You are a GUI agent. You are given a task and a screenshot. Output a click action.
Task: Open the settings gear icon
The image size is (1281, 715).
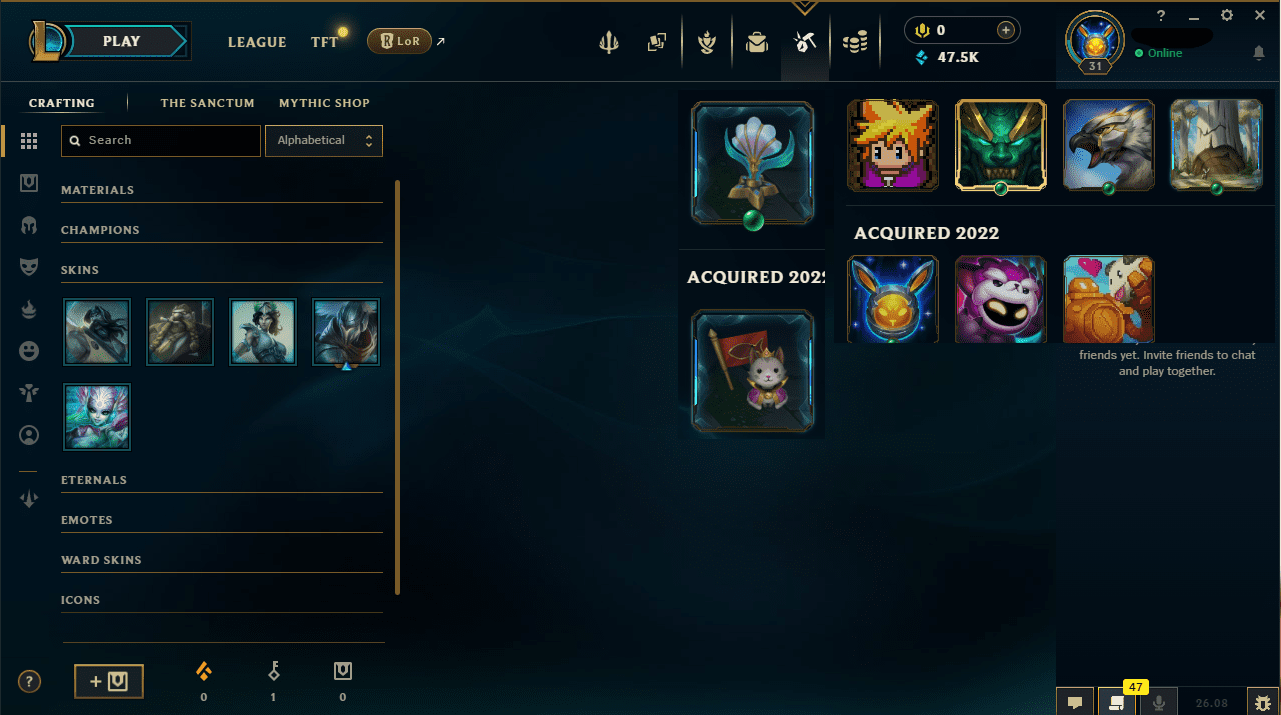click(x=1227, y=15)
